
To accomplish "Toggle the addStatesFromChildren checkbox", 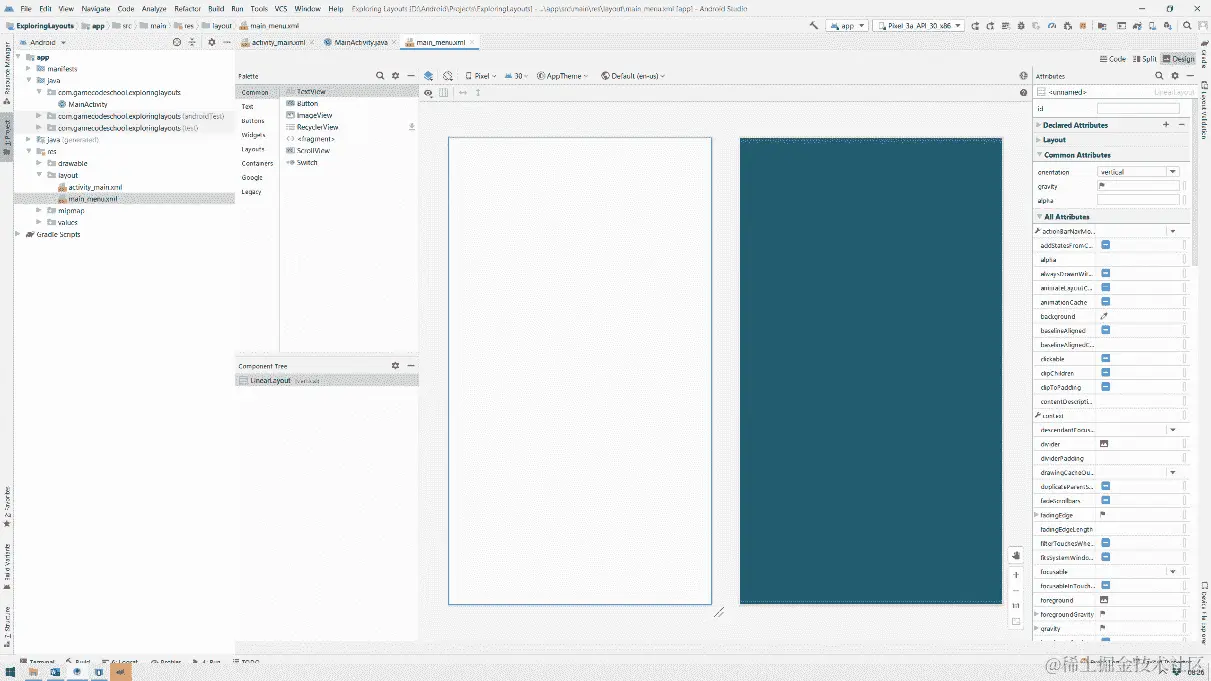I will point(1105,245).
